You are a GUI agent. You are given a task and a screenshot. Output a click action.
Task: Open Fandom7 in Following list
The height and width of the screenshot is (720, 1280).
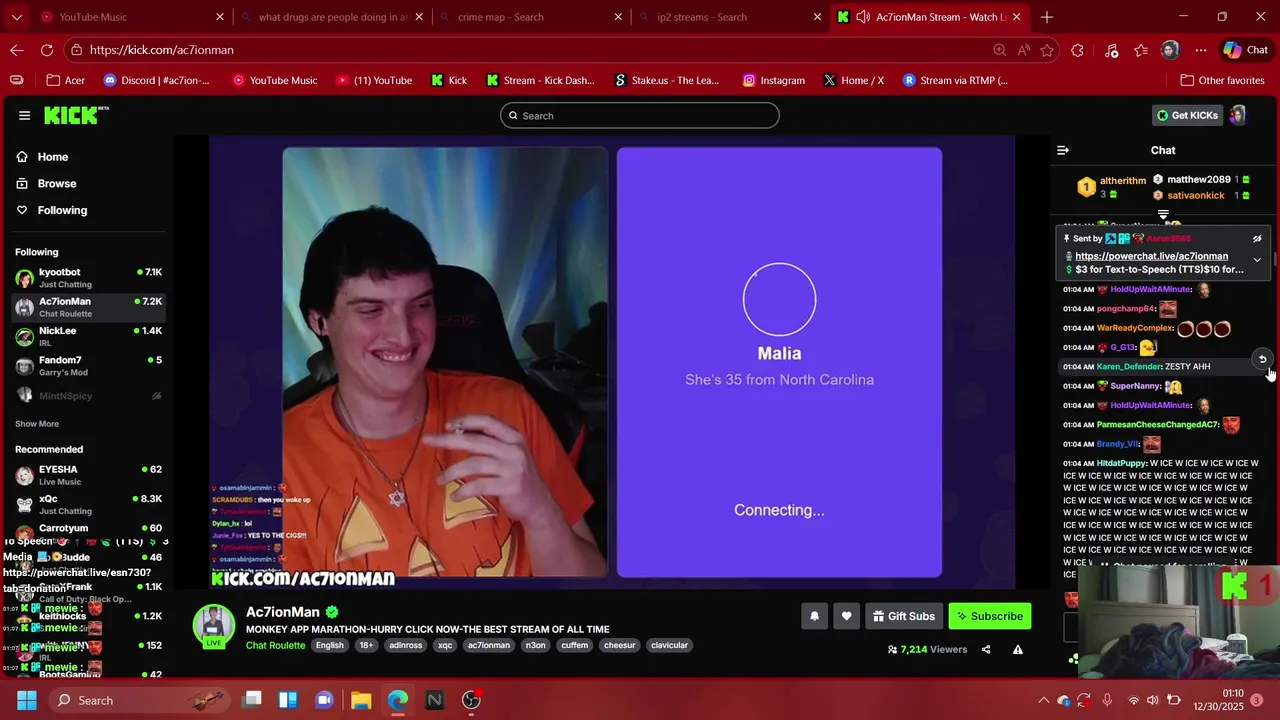88,366
